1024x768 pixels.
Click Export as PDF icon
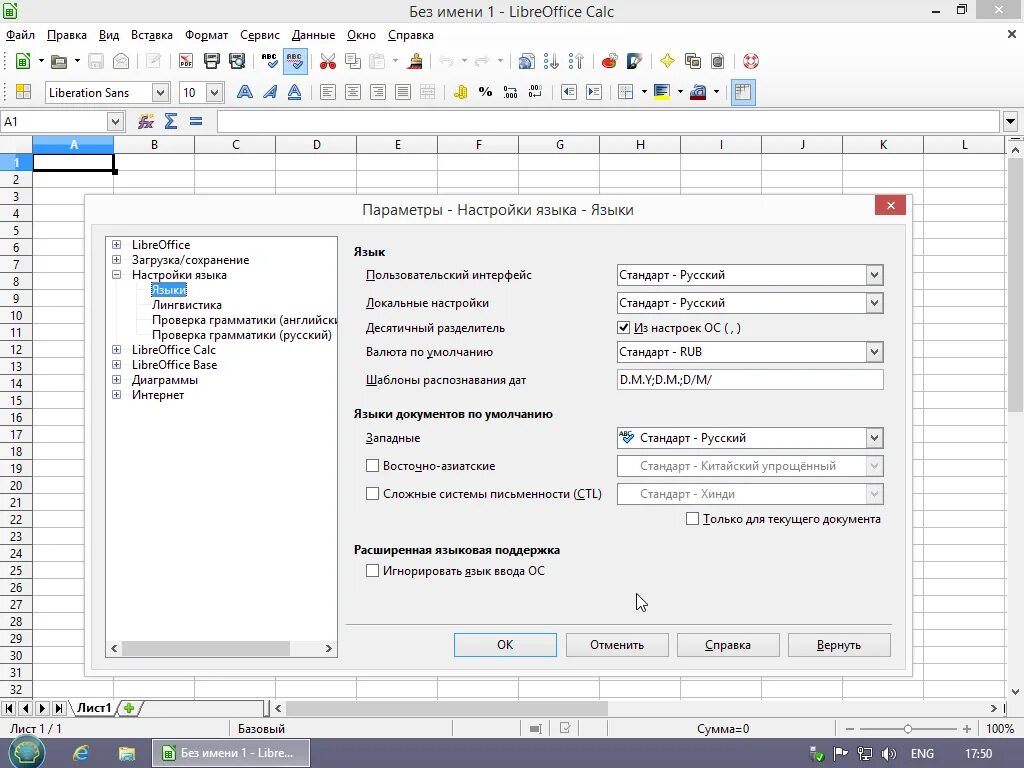[186, 61]
